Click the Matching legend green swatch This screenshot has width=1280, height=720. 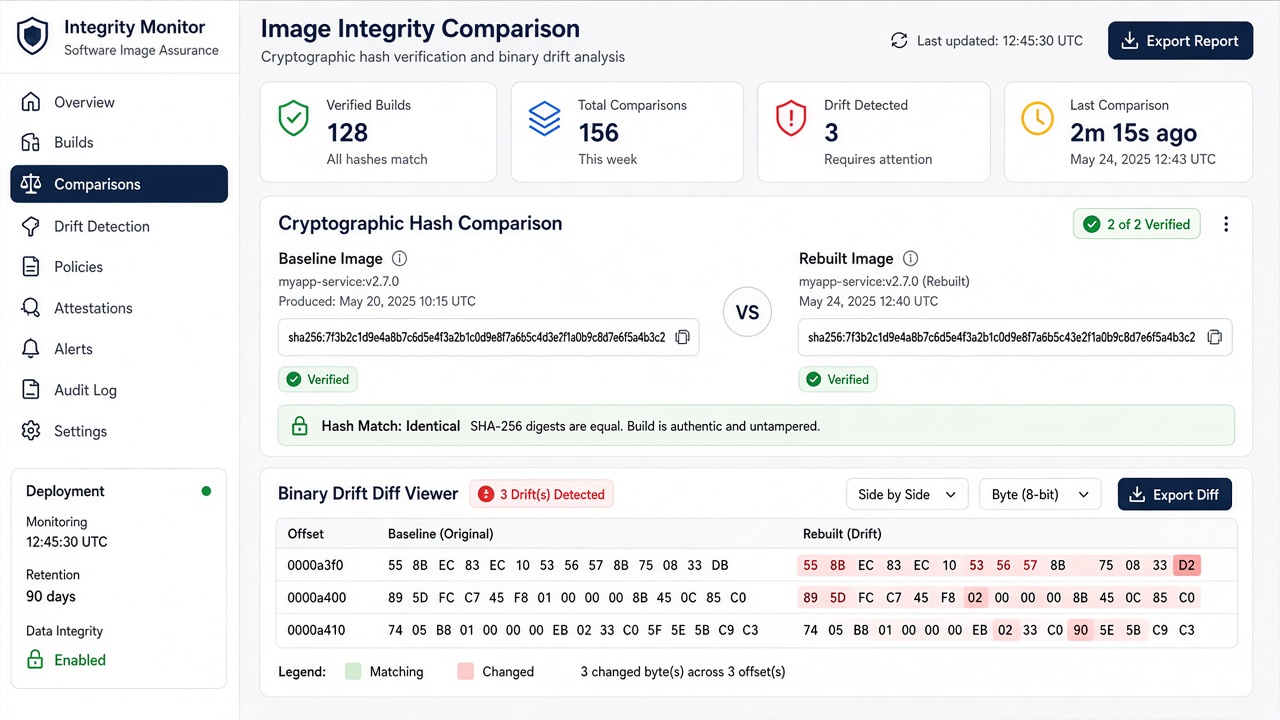352,671
